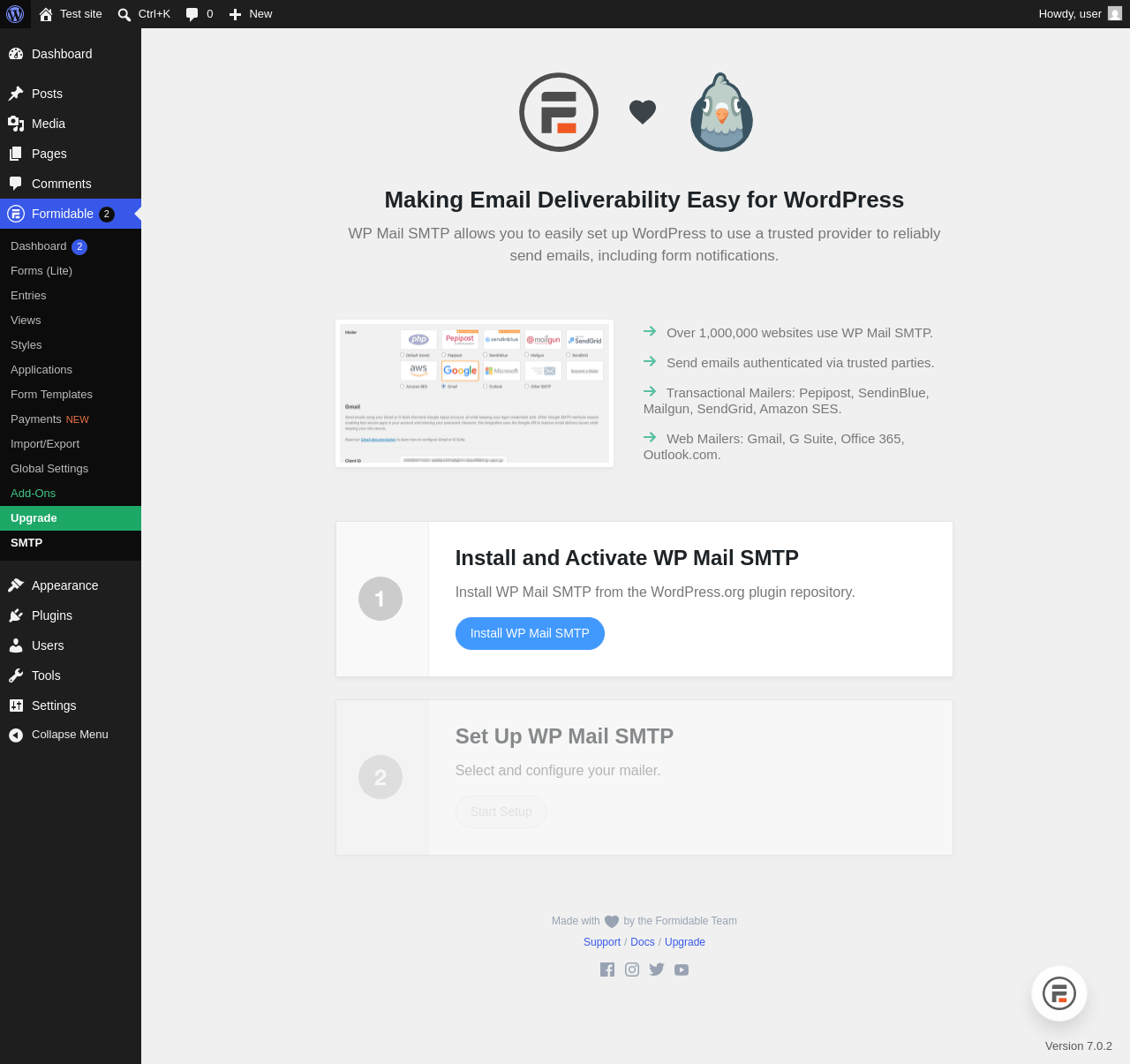Go to Forms (Lite) submenu
Image resolution: width=1130 pixels, height=1064 pixels.
coord(71,271)
